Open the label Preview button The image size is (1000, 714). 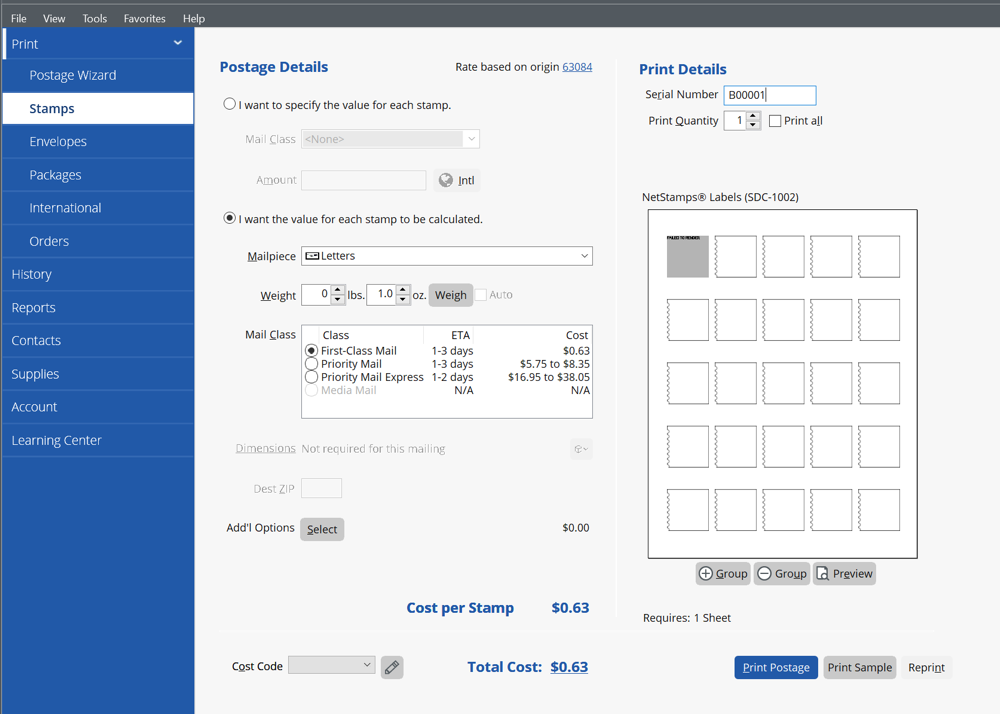844,573
